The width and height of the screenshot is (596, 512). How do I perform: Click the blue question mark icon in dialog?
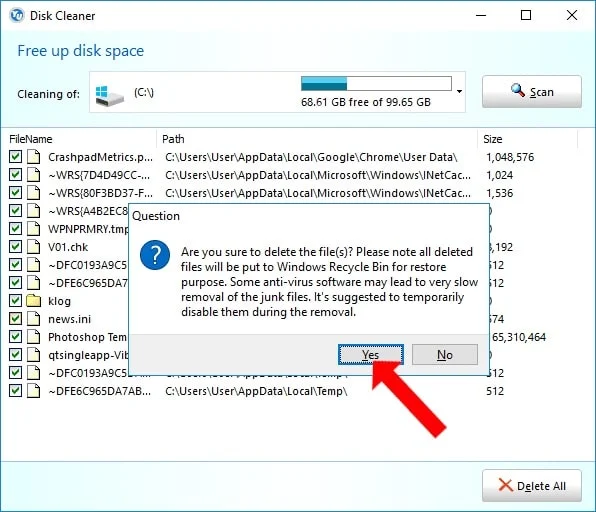point(155,255)
